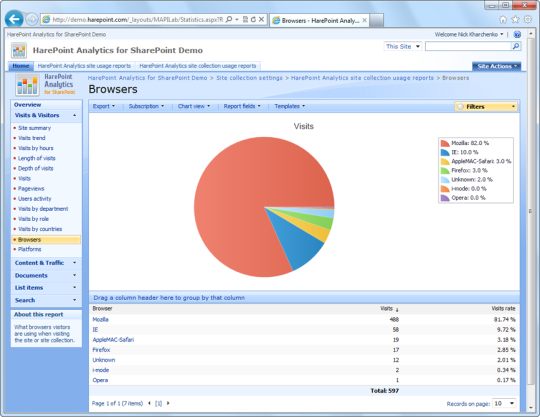Screen dimensions: 540x417
Task: Click the AppleMAC-Safari row link
Action: tap(113, 340)
